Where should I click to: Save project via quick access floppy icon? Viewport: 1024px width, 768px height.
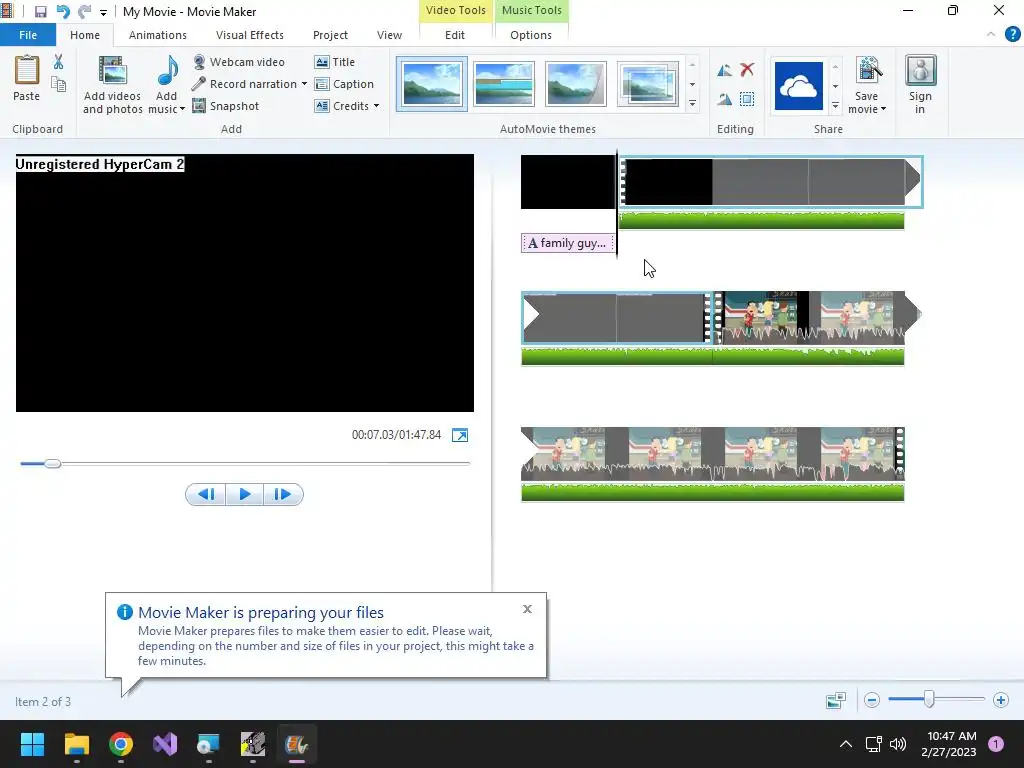(40, 12)
